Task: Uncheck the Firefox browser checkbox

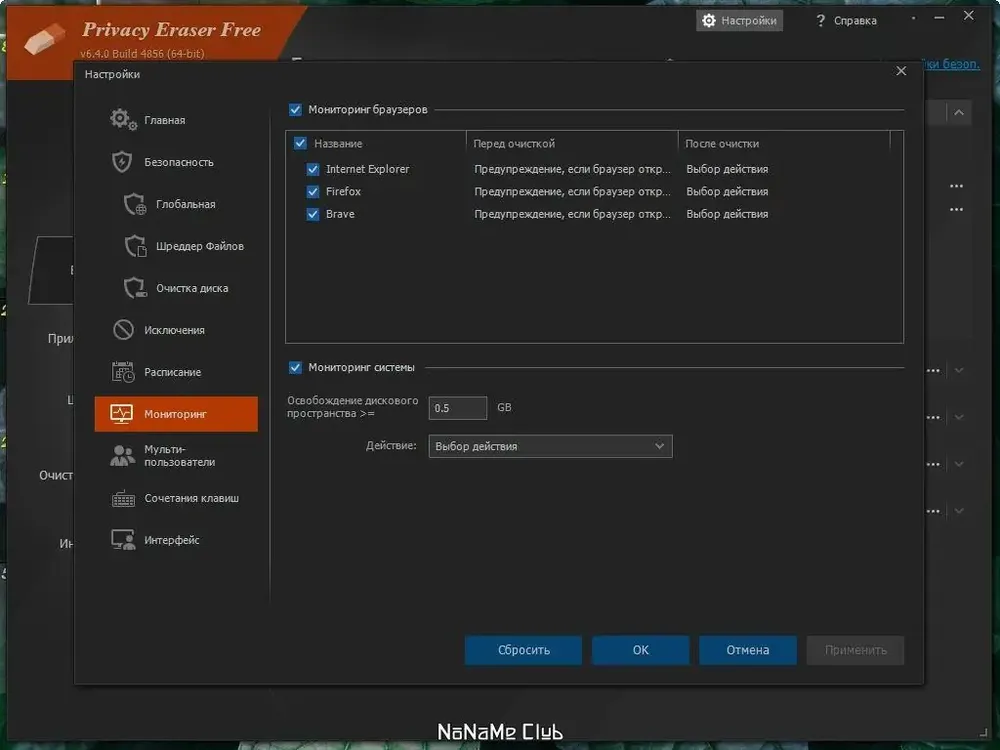Action: click(312, 191)
